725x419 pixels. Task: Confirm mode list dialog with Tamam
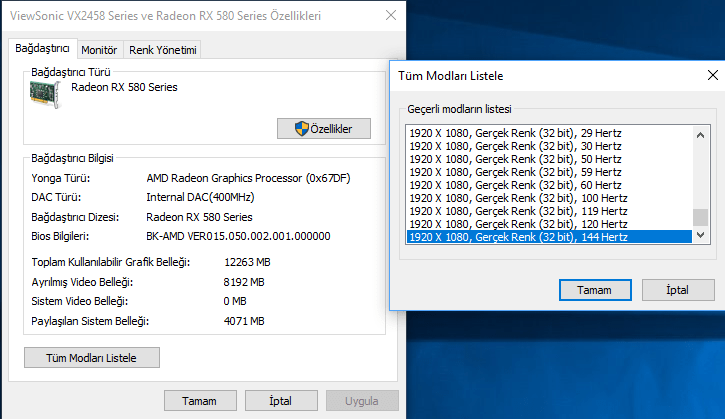coord(595,290)
